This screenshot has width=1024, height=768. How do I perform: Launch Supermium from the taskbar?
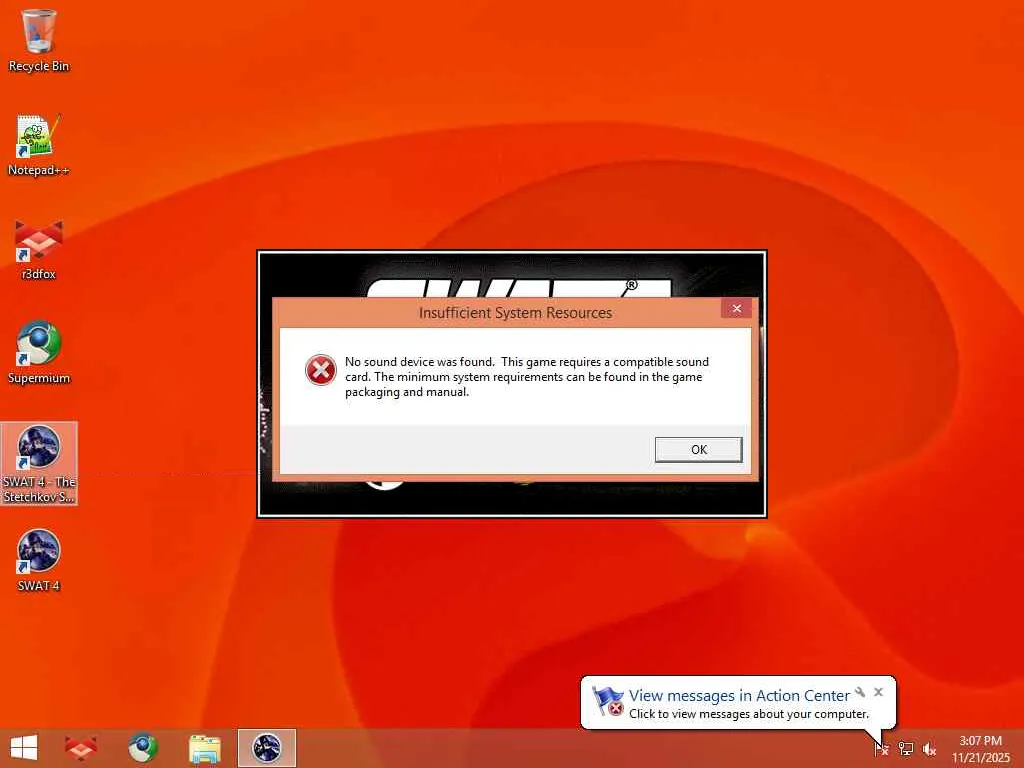[x=142, y=748]
